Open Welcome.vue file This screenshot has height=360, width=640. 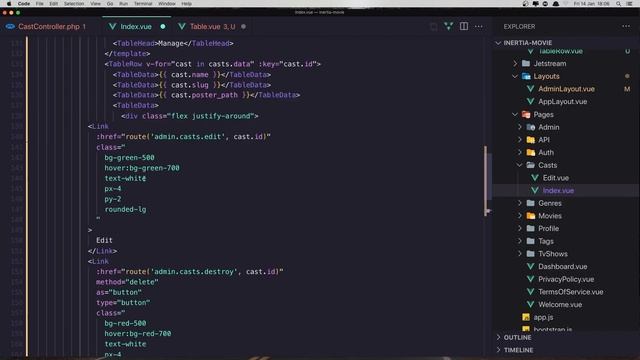coord(560,304)
